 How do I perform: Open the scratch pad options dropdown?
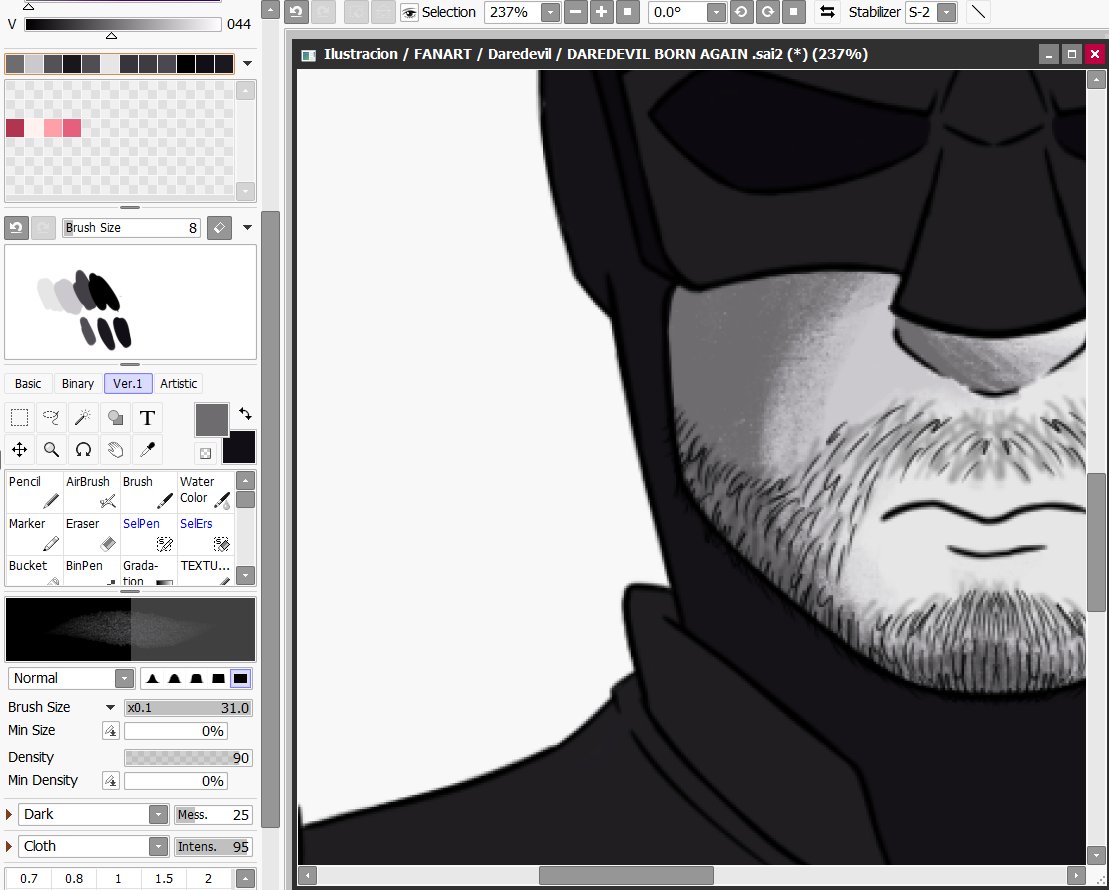[x=248, y=228]
